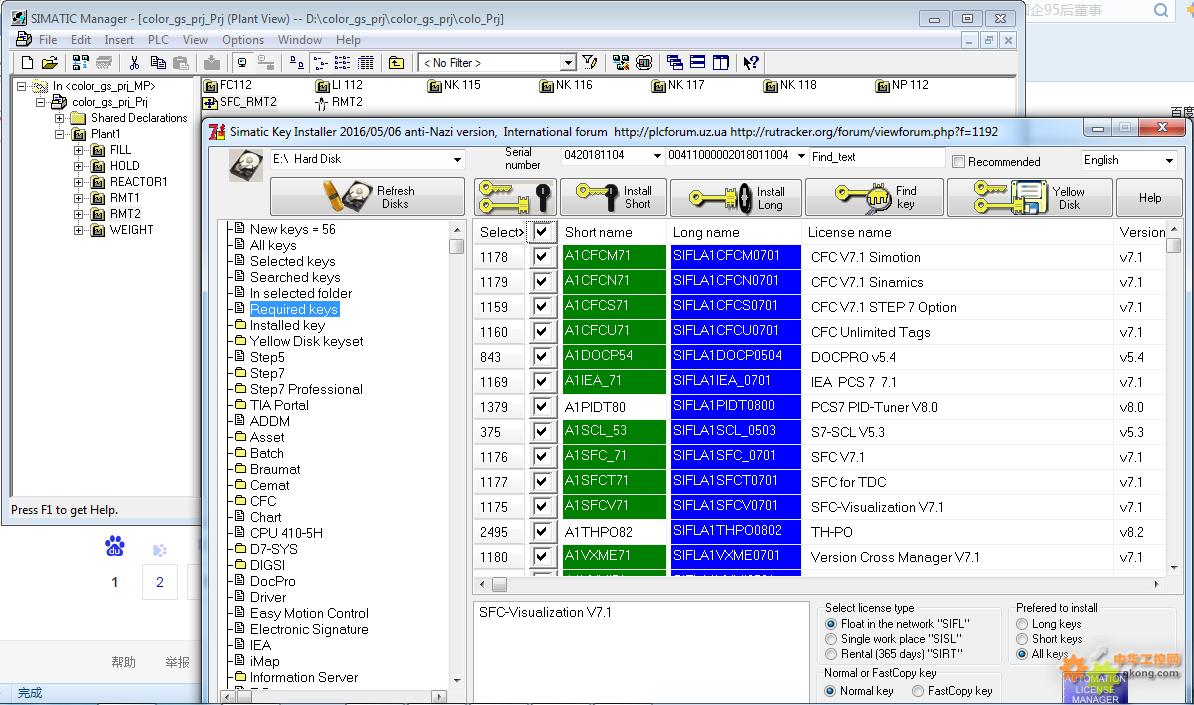The height and width of the screenshot is (705, 1194).
Task: Click the key category tree vertical scrollbar thumb
Action: coord(457,246)
